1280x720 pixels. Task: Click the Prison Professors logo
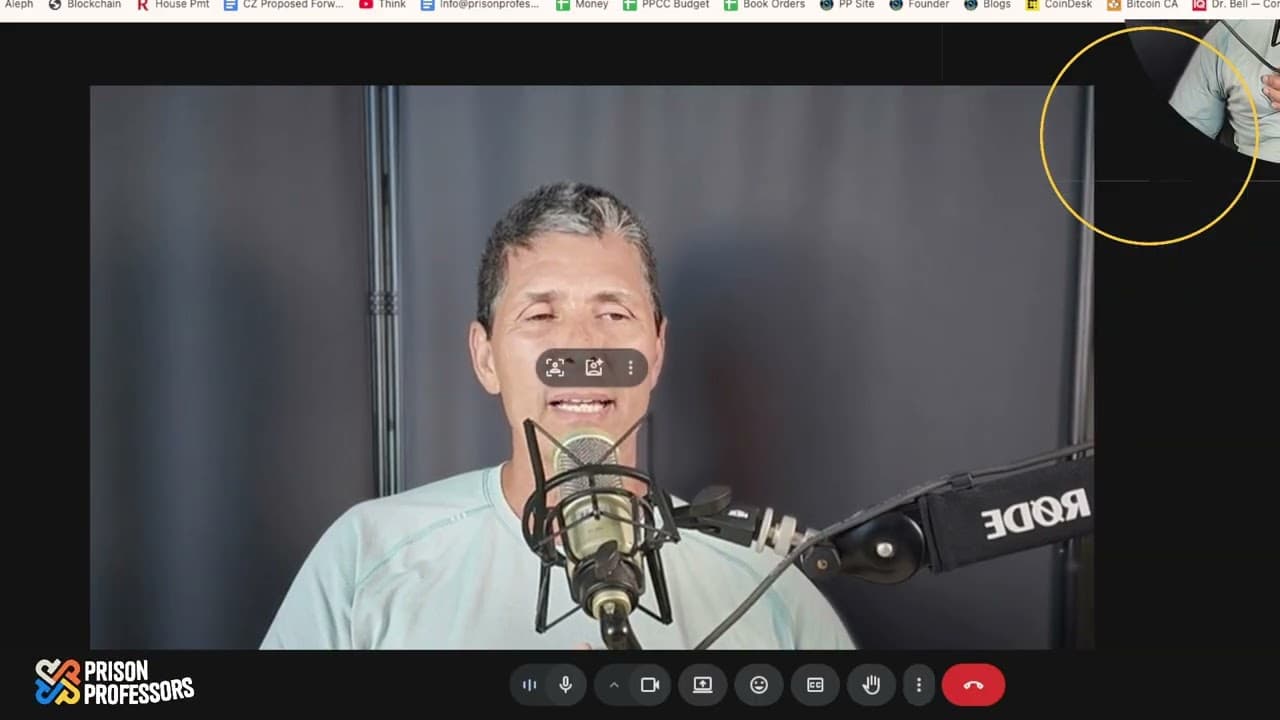click(x=114, y=682)
